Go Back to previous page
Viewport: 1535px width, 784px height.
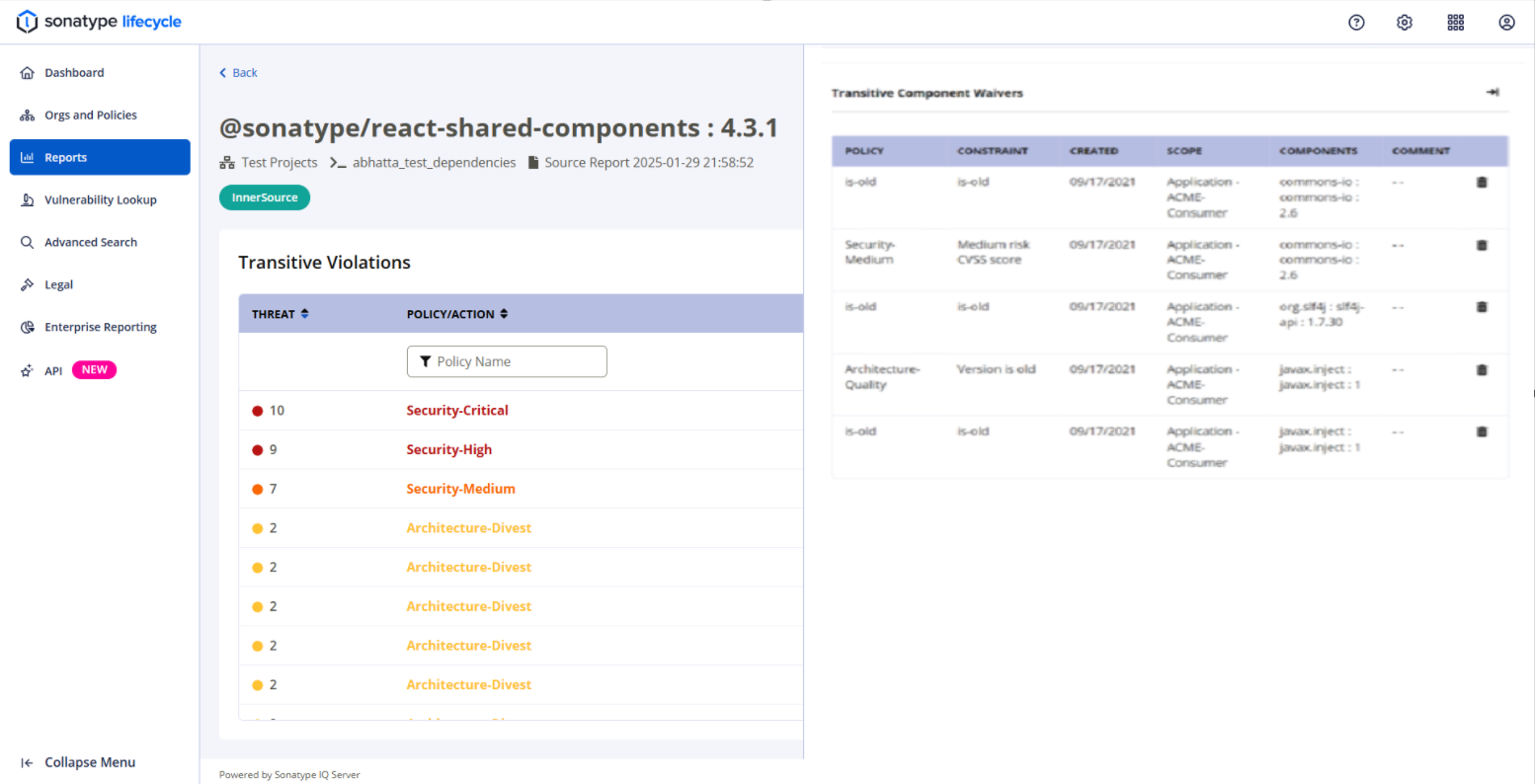(238, 72)
